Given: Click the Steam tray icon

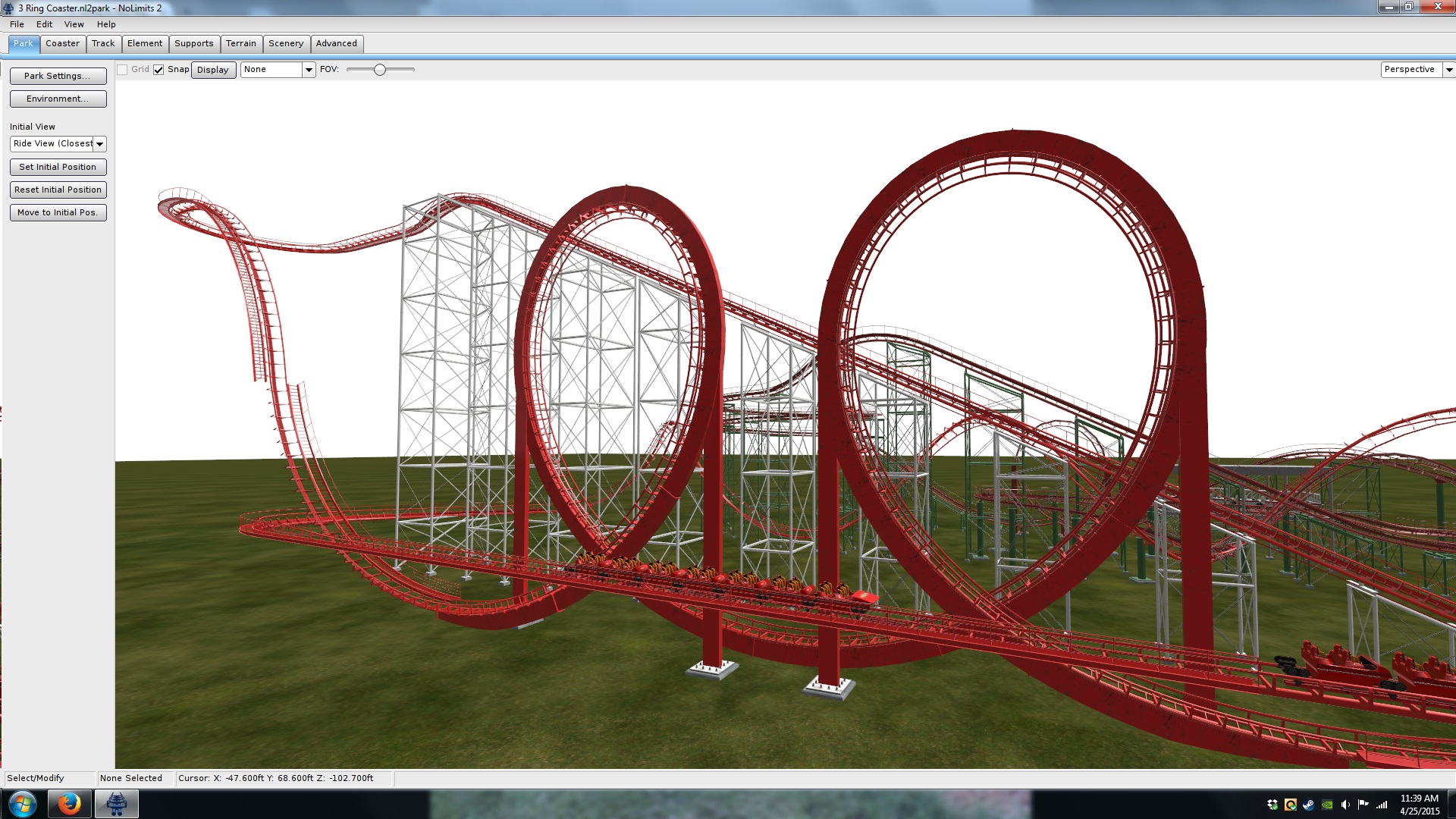Looking at the screenshot, I should [x=1309, y=805].
